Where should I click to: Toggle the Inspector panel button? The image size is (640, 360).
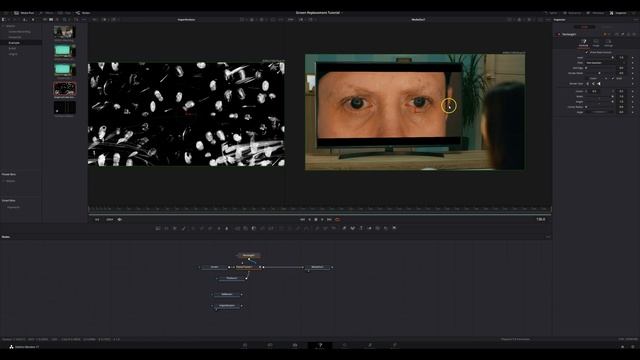(x=618, y=13)
